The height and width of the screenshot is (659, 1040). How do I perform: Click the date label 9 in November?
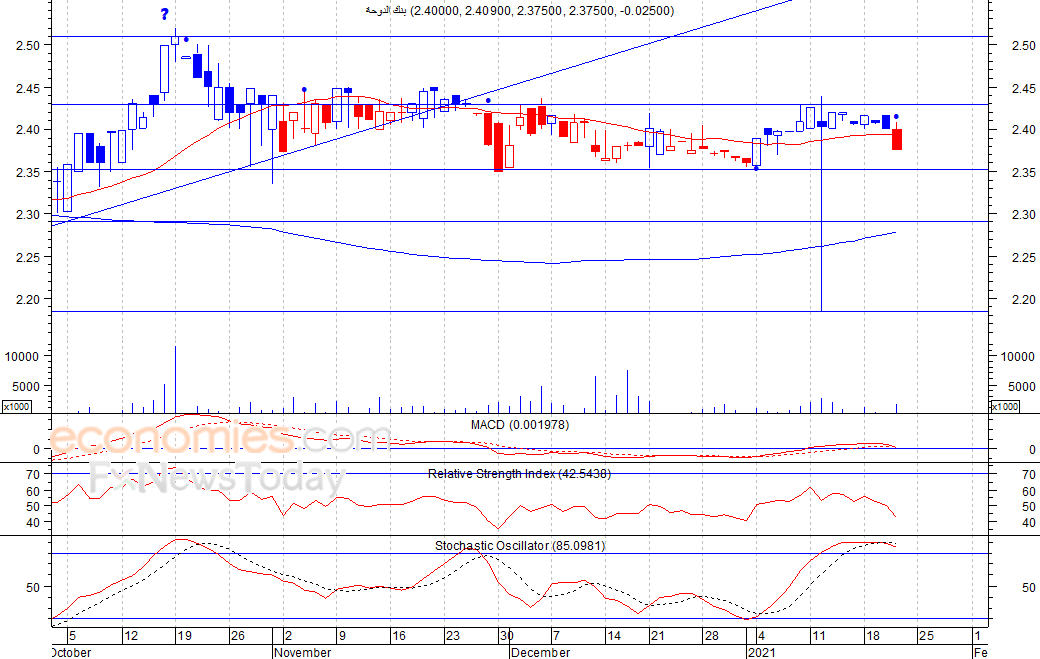(342, 636)
